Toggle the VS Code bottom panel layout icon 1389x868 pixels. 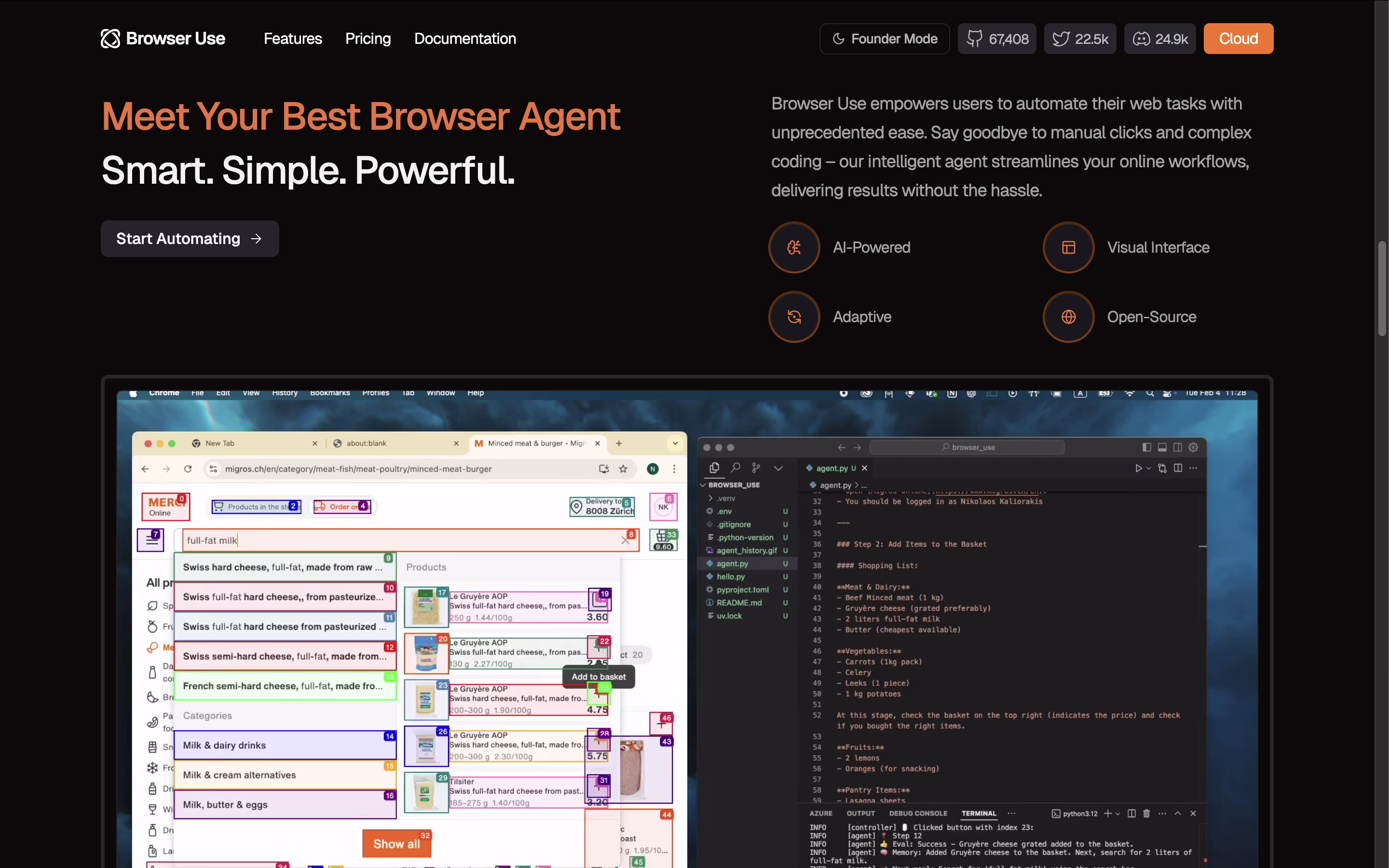coord(1162,447)
